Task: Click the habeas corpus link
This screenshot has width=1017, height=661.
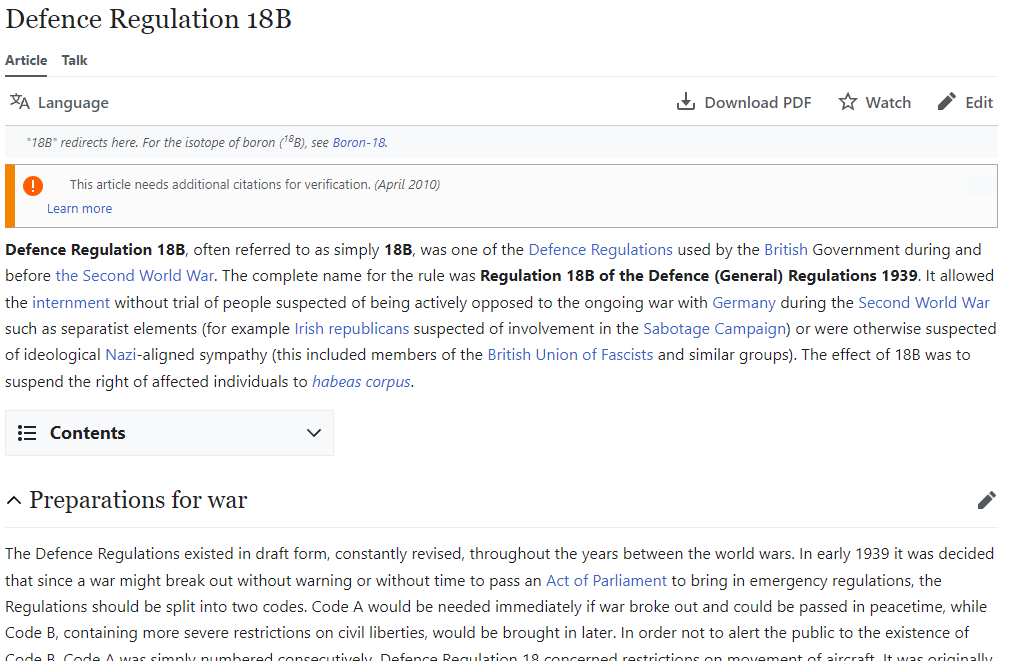Action: 360,381
